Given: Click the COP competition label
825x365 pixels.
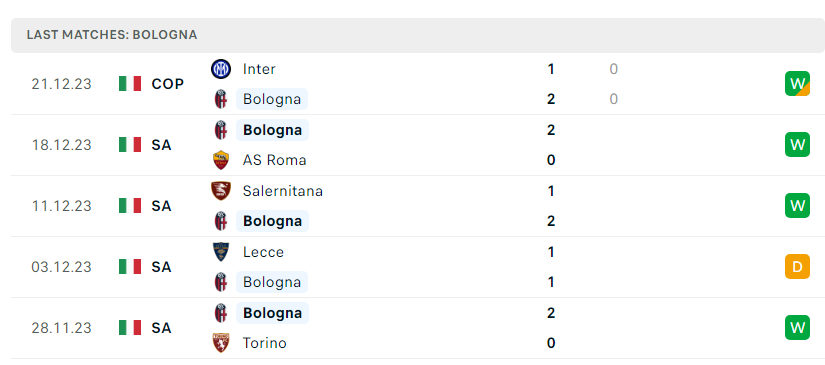Looking at the screenshot, I should coord(168,84).
